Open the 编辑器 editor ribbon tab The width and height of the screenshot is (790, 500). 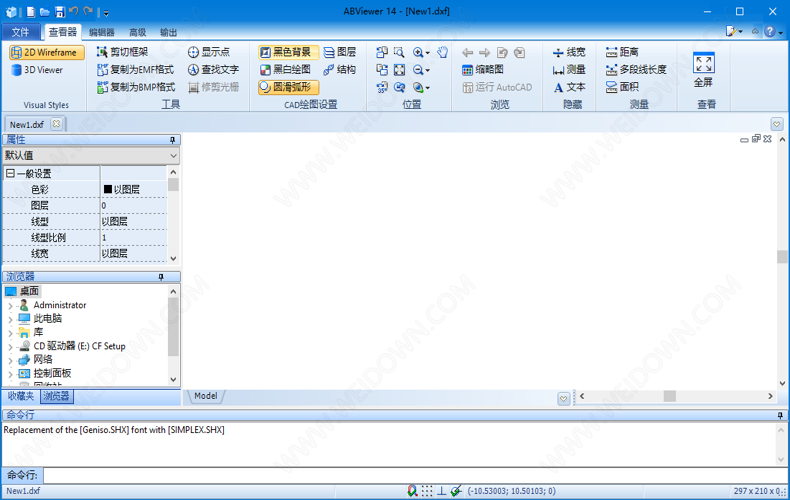[102, 32]
